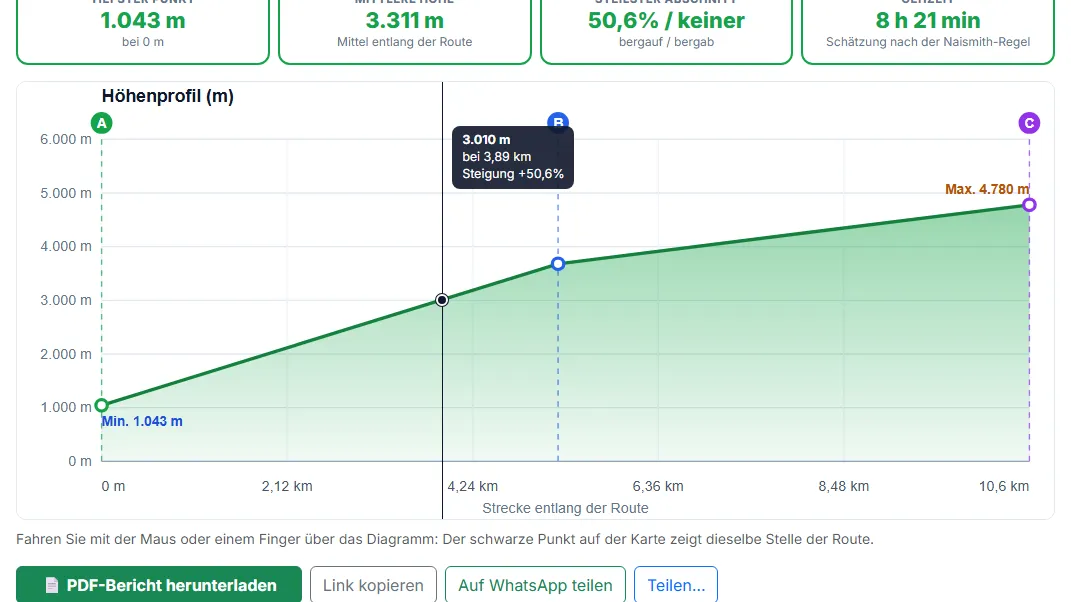The image size is (1071, 602).
Task: Click the 8,48 km axis tick label
Action: [844, 487]
